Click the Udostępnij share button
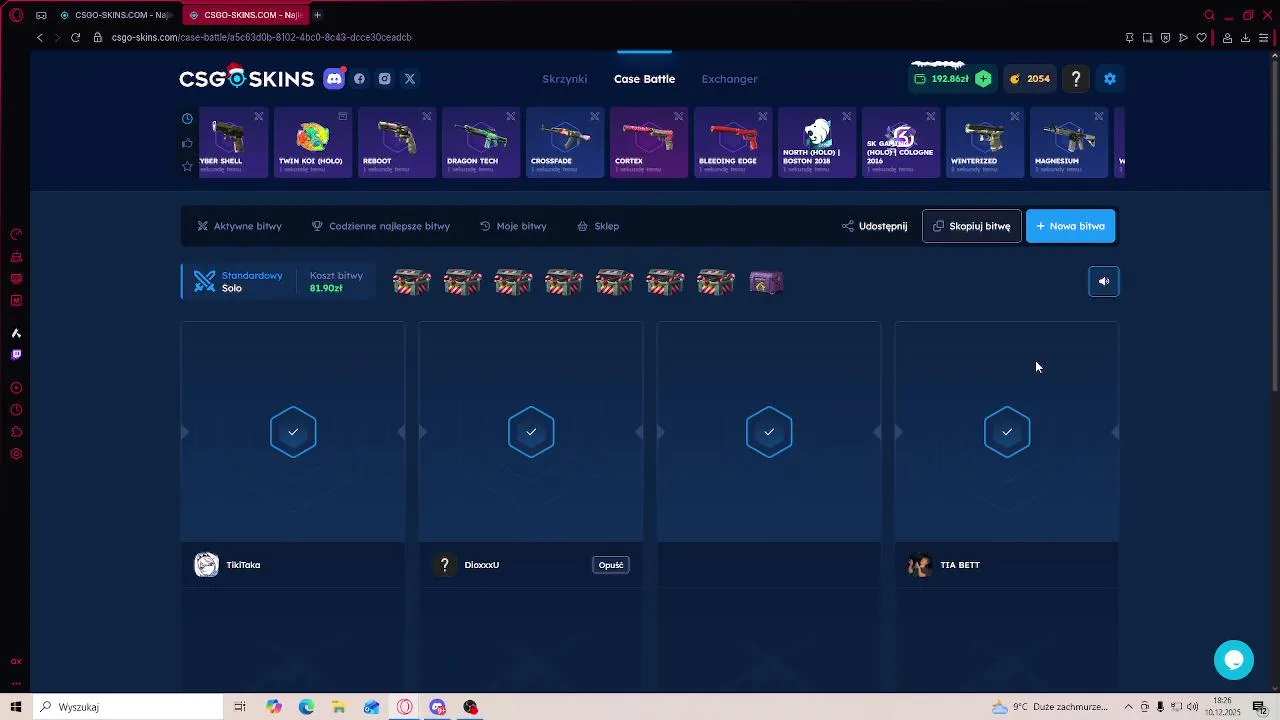The height and width of the screenshot is (720, 1280). (875, 226)
